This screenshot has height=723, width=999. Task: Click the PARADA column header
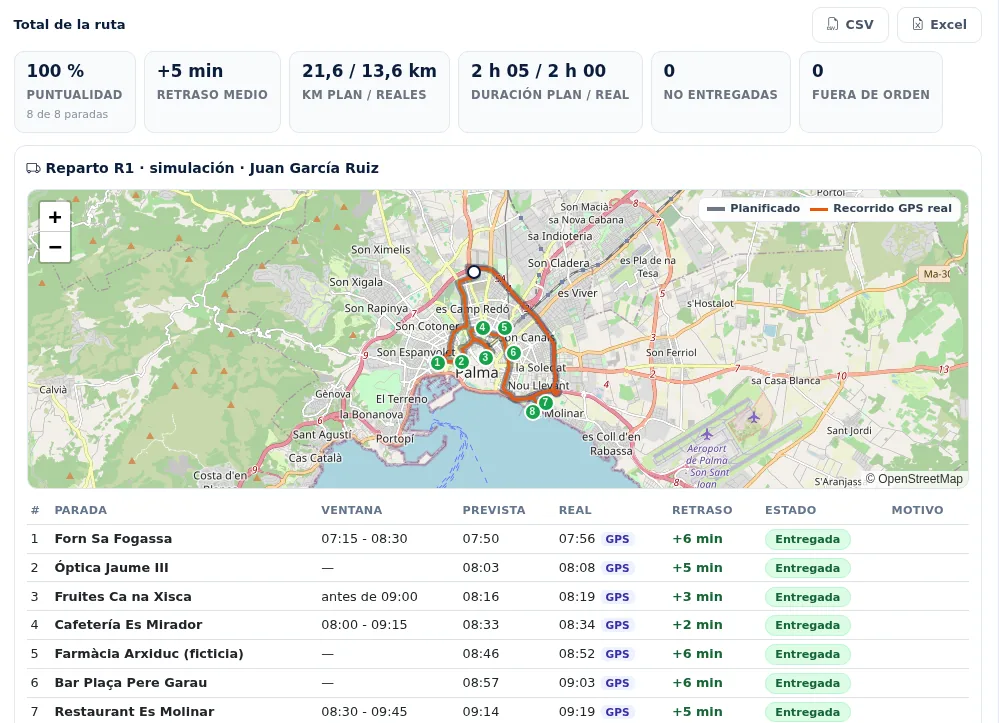tap(80, 510)
